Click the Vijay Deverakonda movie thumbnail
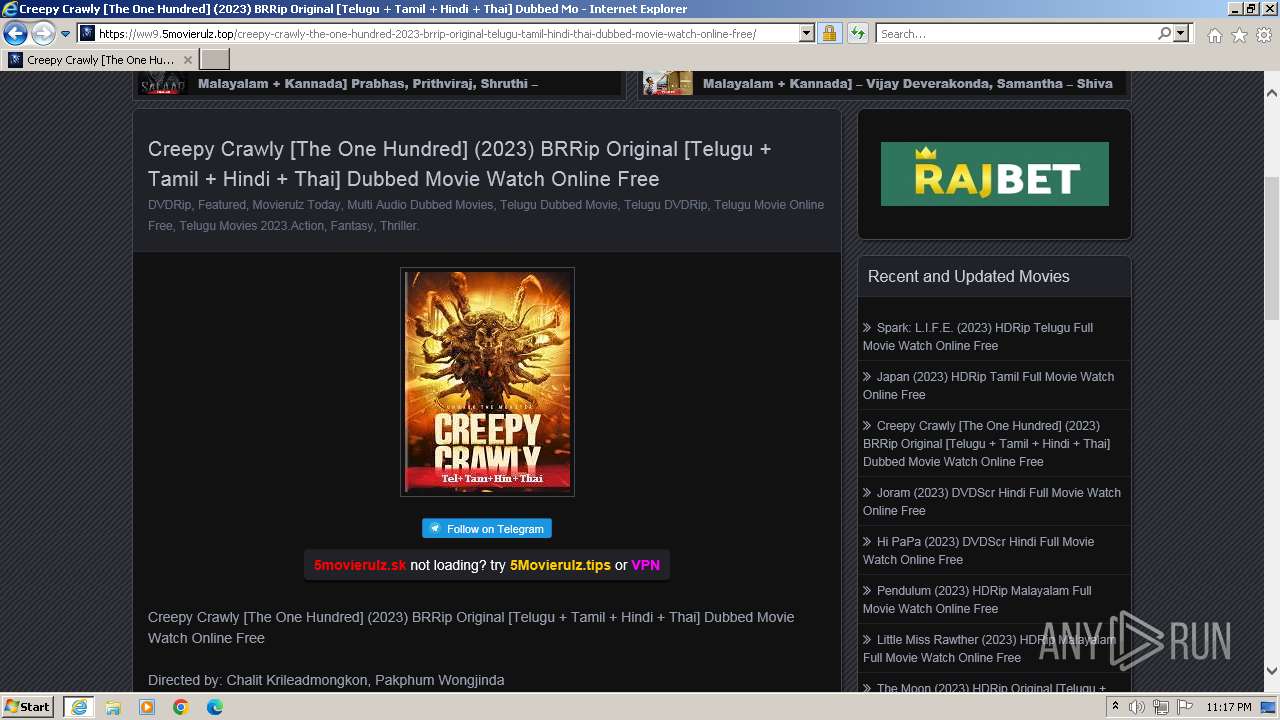Screen dimensions: 1280x720 pyautogui.click(x=668, y=83)
